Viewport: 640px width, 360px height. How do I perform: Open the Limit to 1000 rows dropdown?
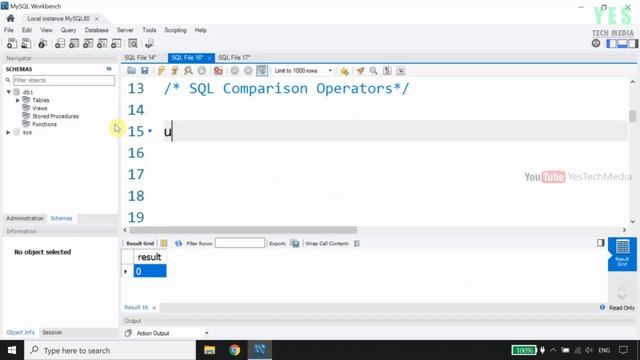click(303, 71)
